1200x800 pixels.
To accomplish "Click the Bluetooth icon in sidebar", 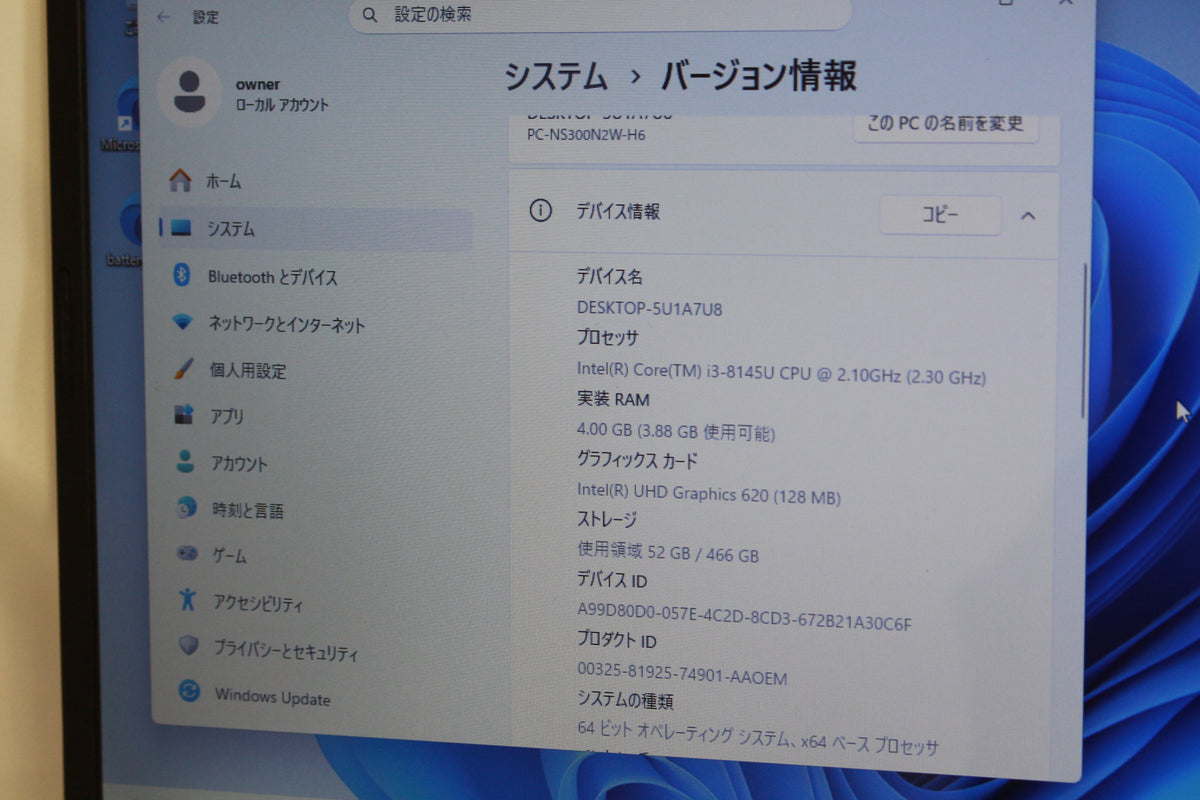I will tap(182, 276).
